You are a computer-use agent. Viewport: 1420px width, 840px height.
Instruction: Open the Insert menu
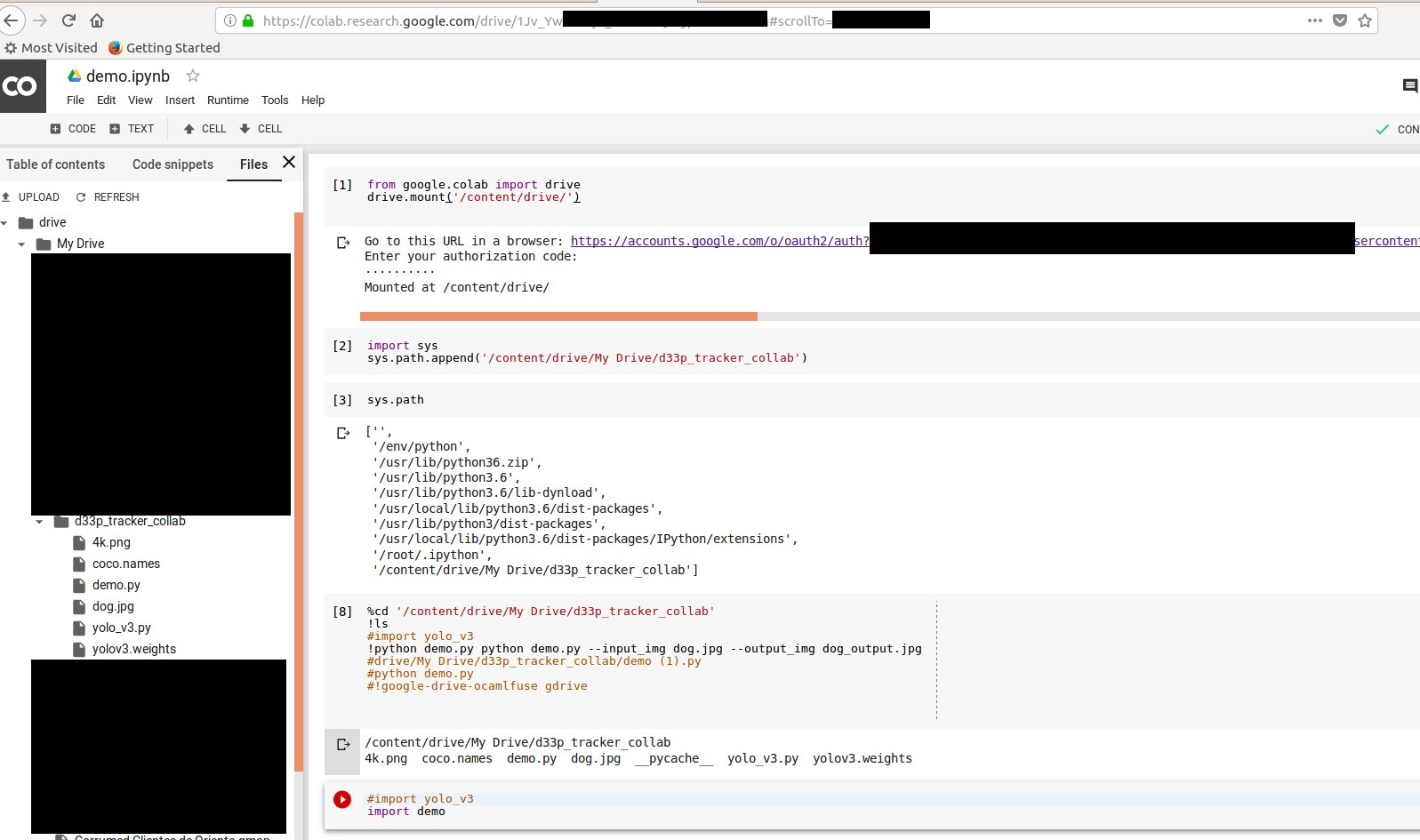click(180, 100)
